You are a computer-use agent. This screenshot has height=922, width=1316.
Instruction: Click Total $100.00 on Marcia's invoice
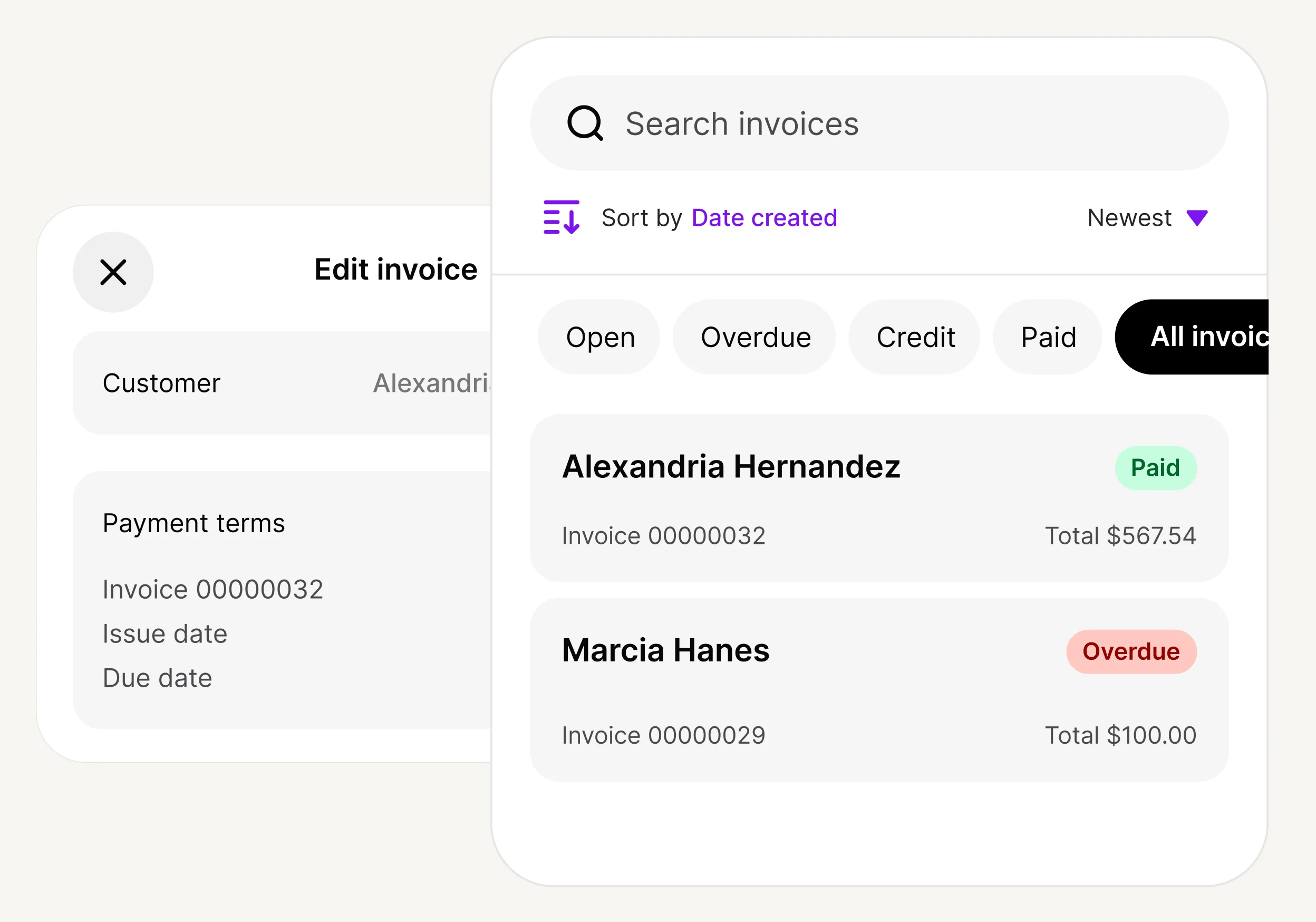1120,735
